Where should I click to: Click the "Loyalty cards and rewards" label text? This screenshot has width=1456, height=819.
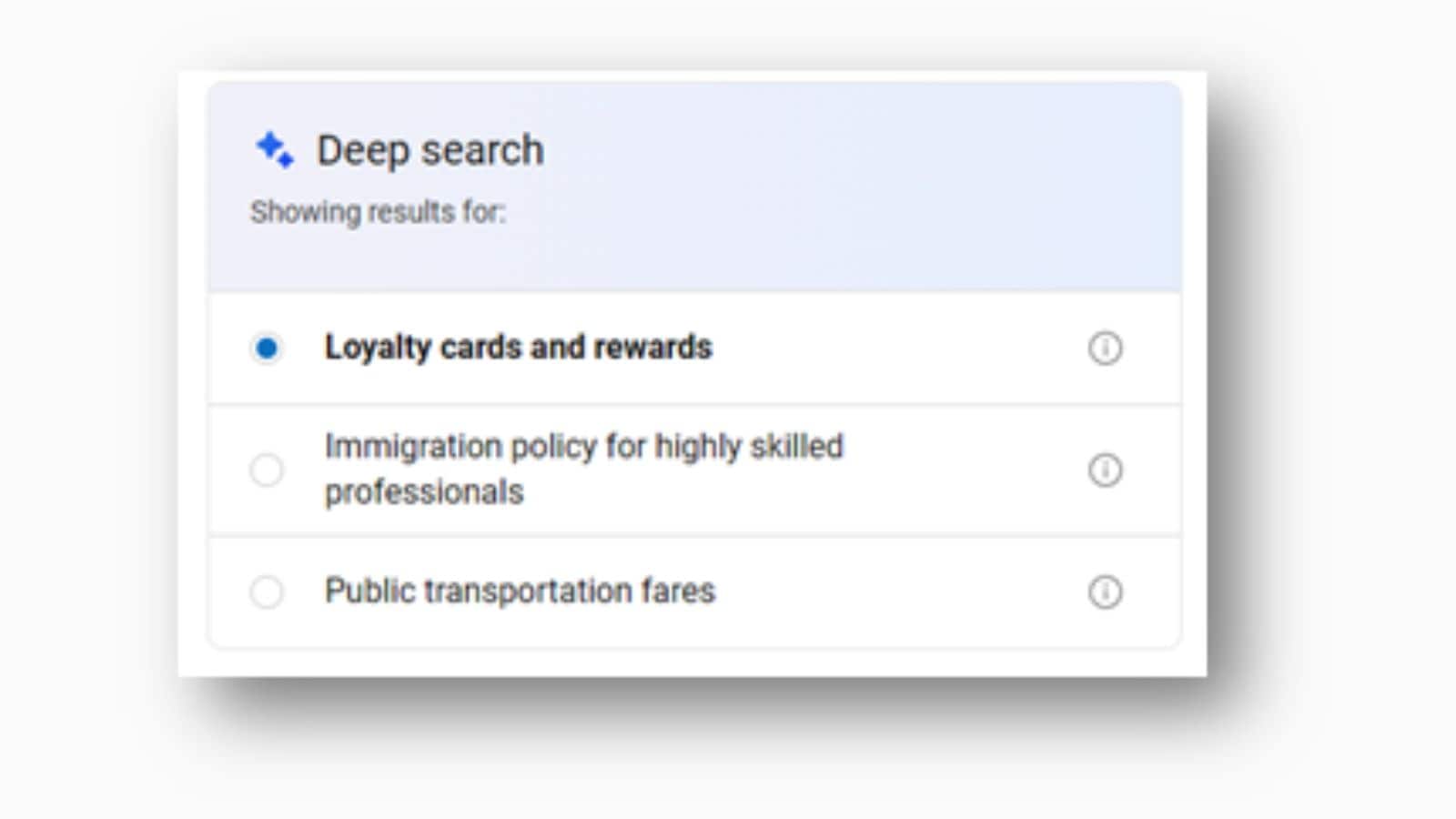(518, 348)
